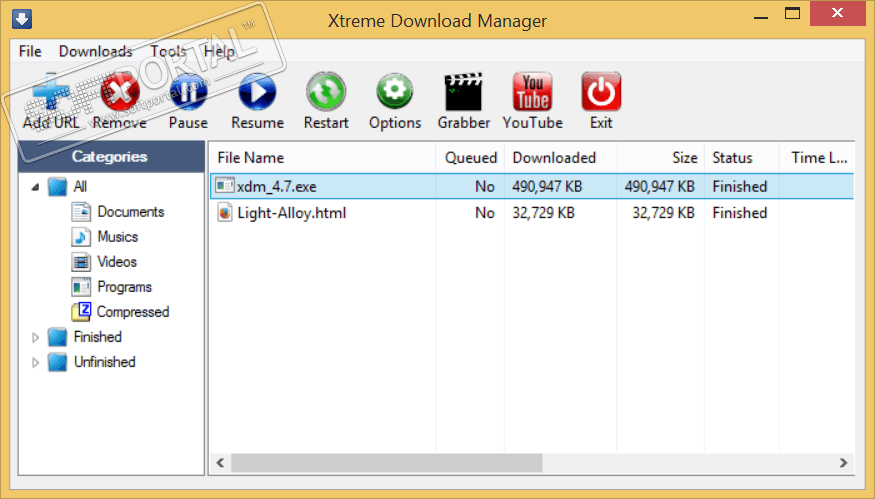Sort by Queued column header
875x499 pixels.
pos(470,158)
